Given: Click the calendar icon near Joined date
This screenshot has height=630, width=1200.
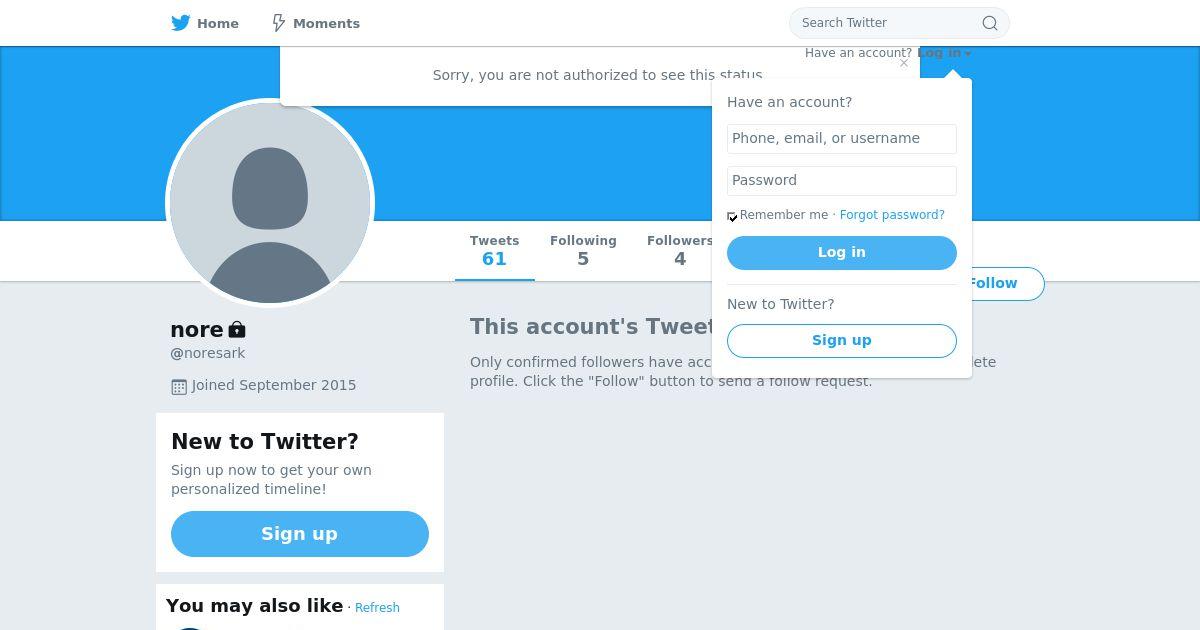Looking at the screenshot, I should coord(179,386).
